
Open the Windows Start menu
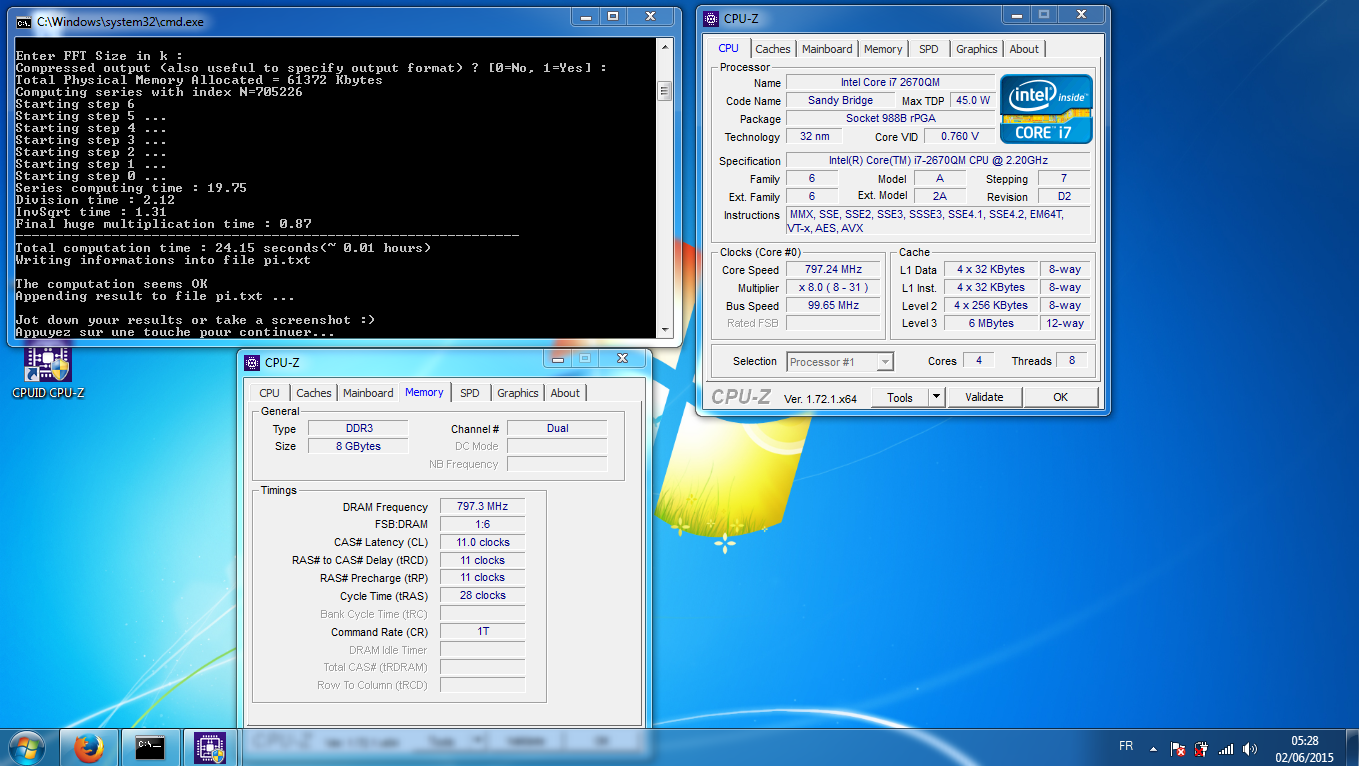click(x=26, y=747)
